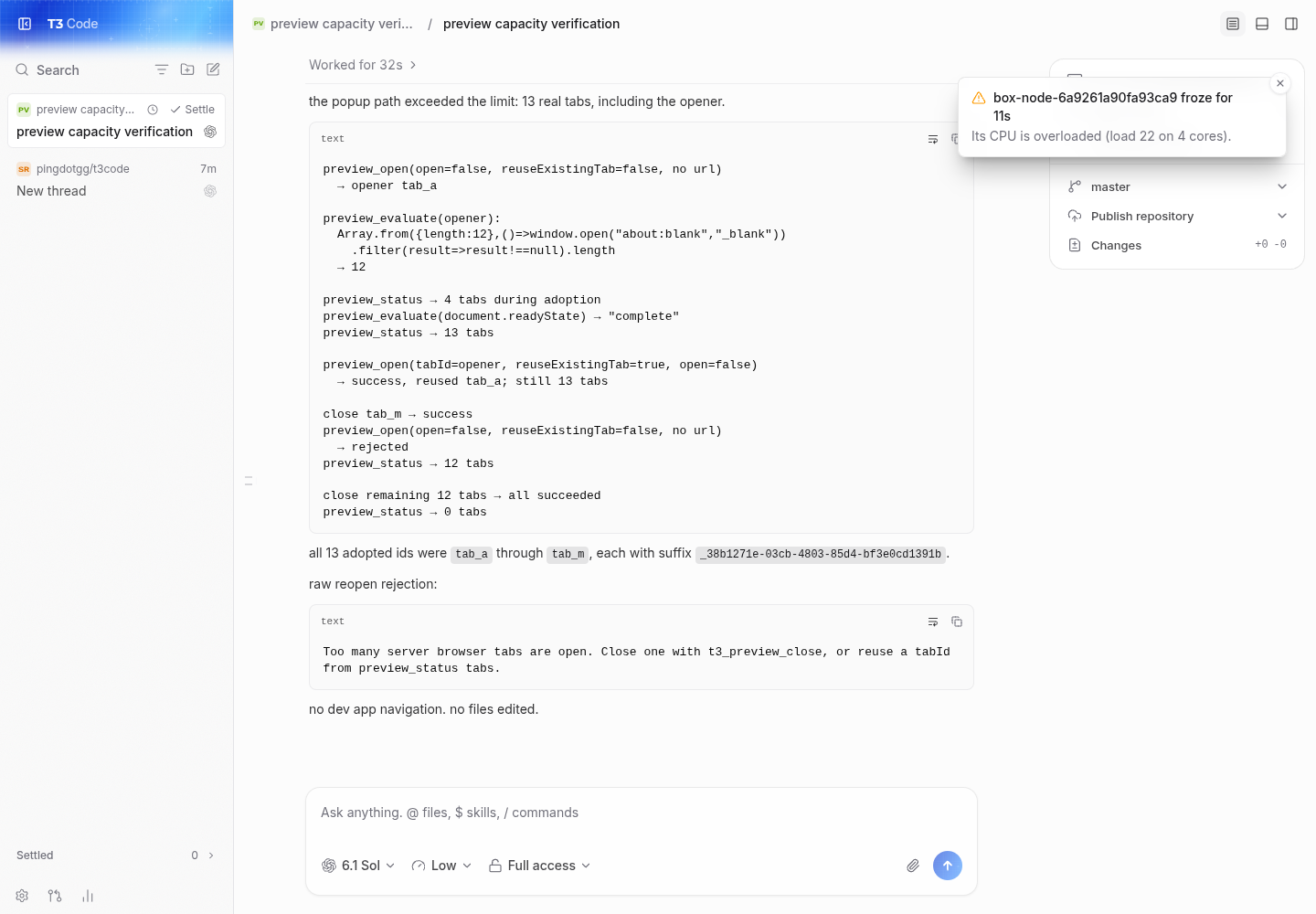This screenshot has width=1316, height=914.
Task: Open the master branch dropdown
Action: pos(1177,186)
